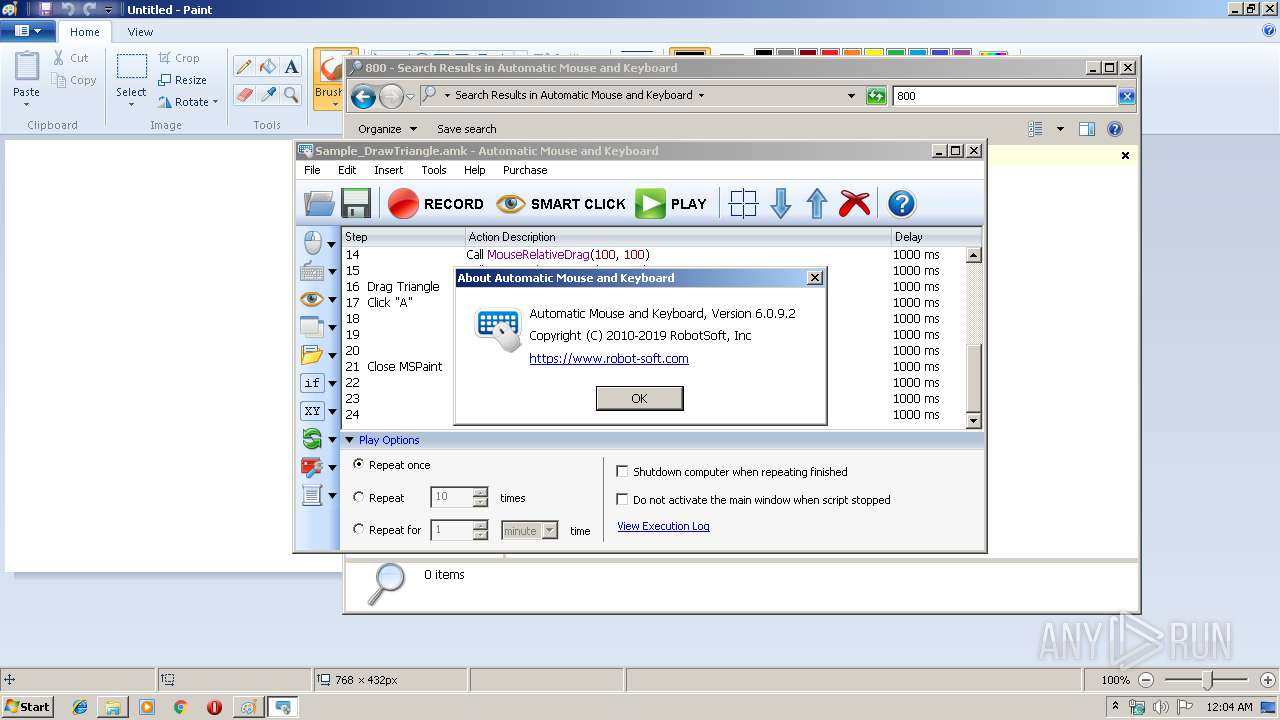Click the Paint zoom slider

[1208, 680]
